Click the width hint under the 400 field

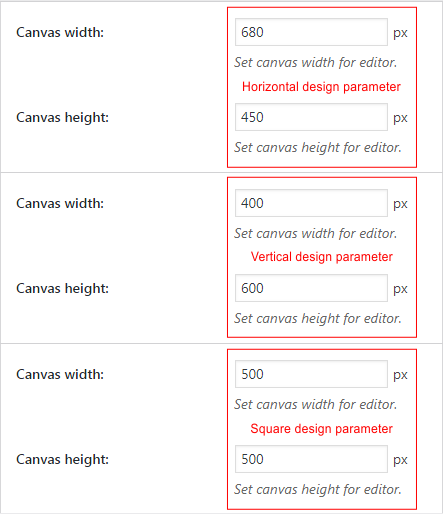(x=316, y=233)
